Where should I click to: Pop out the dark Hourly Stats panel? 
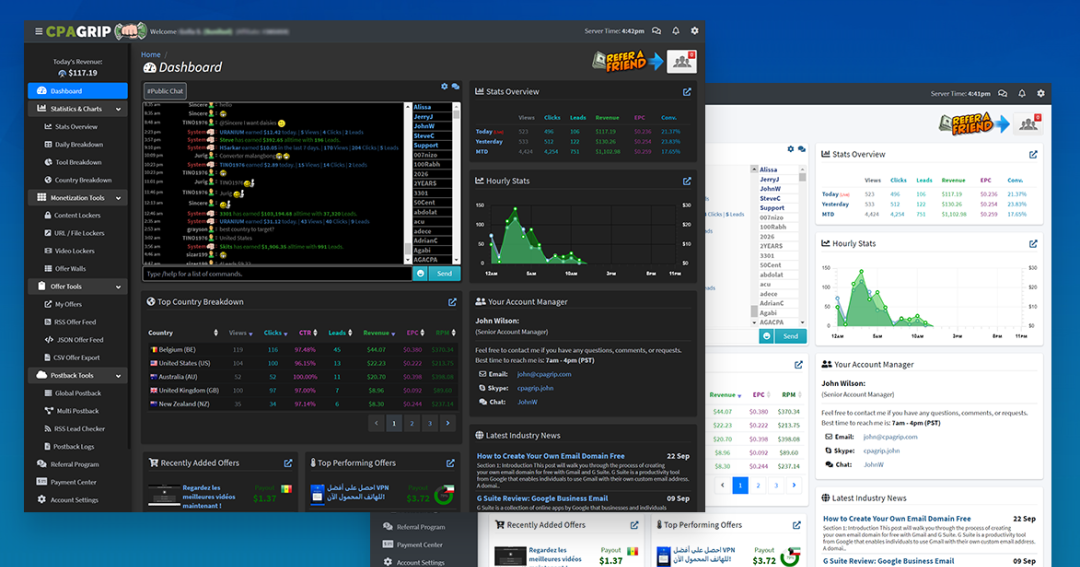pos(687,181)
